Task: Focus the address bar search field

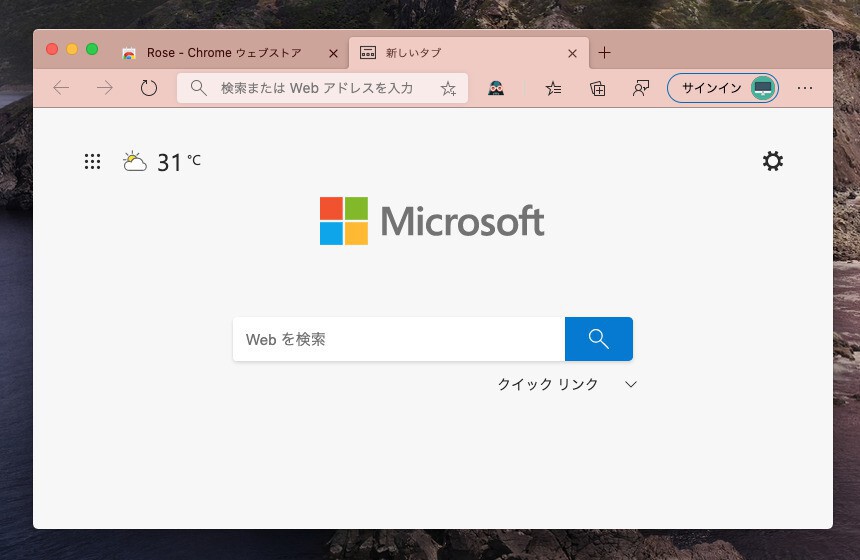Action: [x=322, y=88]
